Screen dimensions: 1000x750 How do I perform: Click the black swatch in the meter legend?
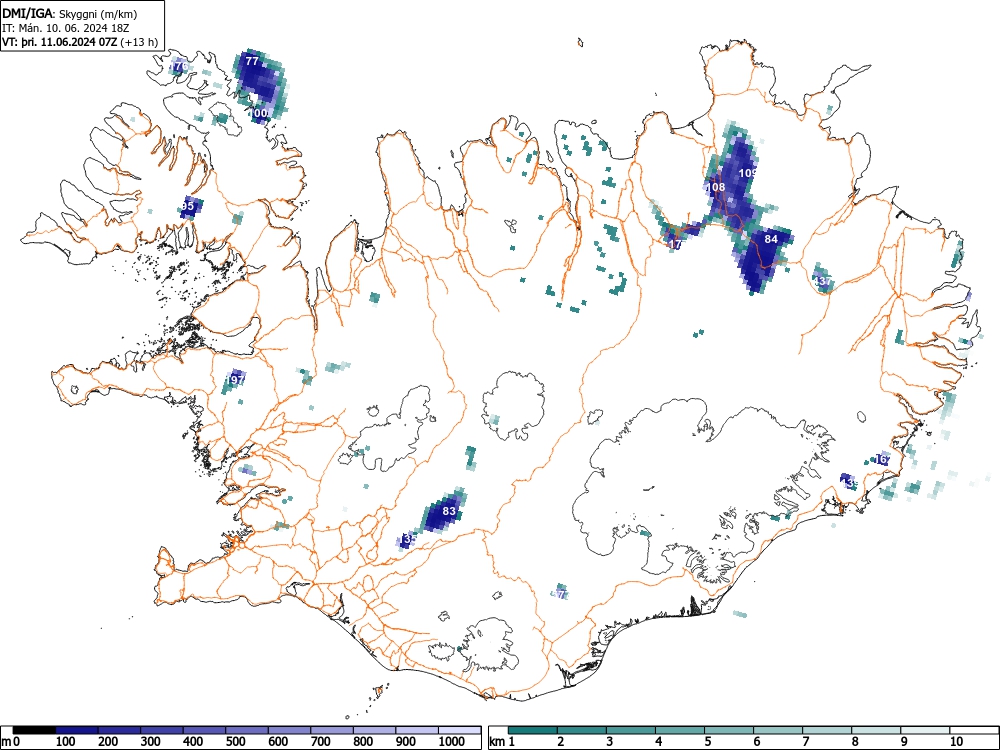[34, 730]
